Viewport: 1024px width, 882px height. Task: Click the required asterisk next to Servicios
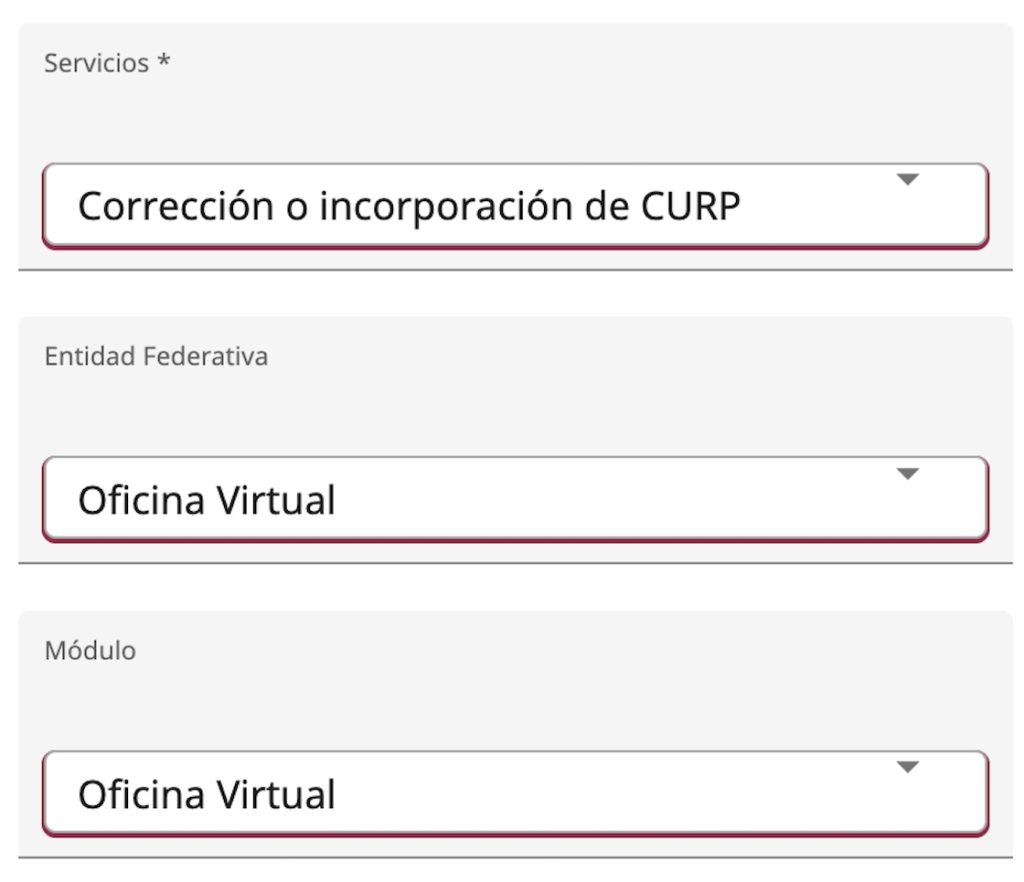[164, 62]
